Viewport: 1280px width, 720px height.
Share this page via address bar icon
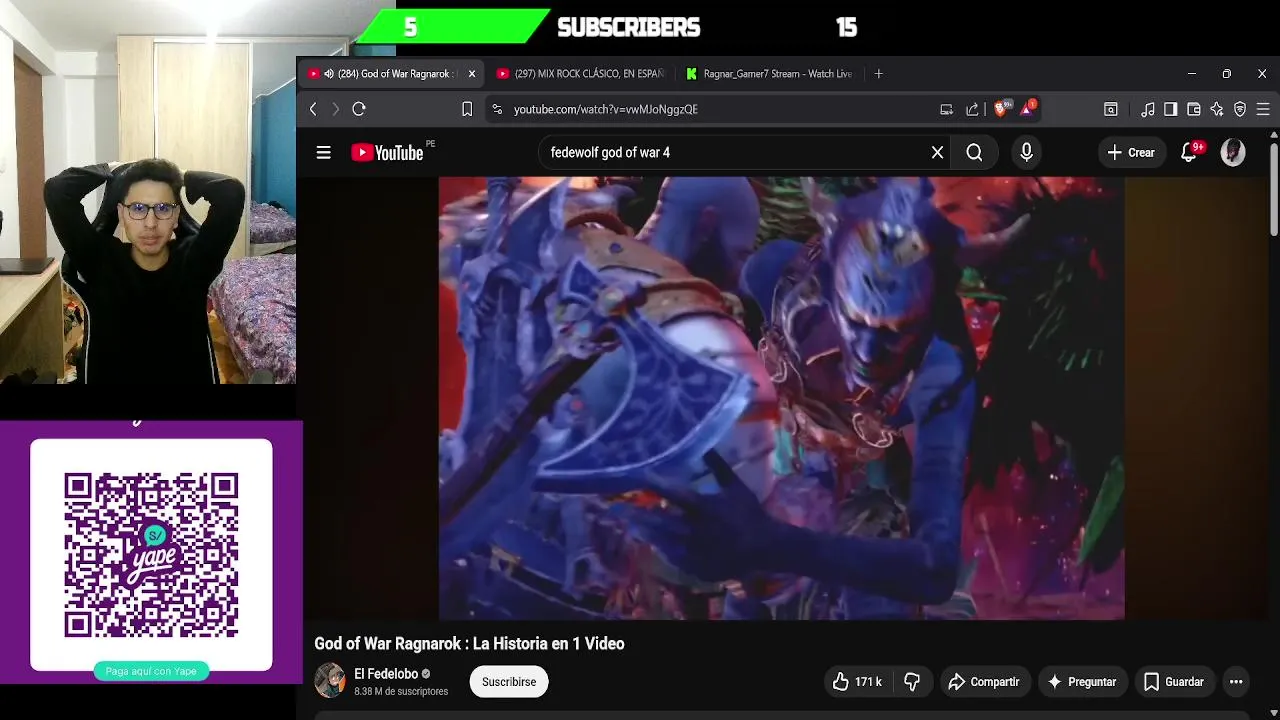(972, 109)
